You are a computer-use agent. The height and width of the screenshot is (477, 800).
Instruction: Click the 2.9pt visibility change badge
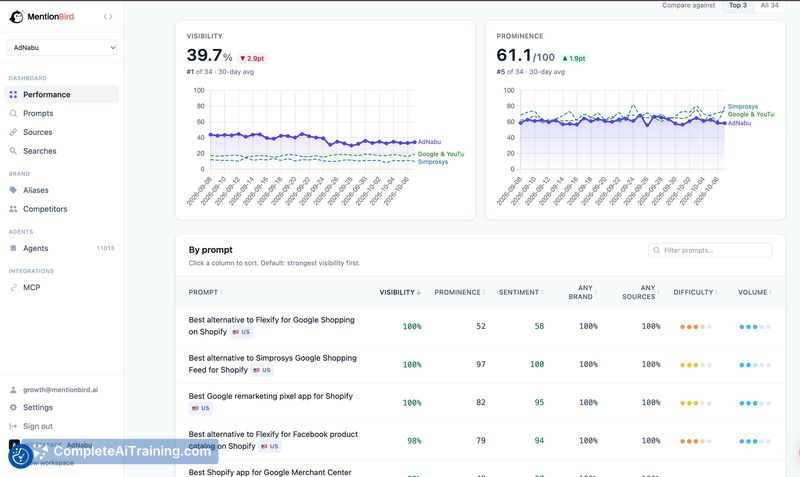pyautogui.click(x=252, y=58)
